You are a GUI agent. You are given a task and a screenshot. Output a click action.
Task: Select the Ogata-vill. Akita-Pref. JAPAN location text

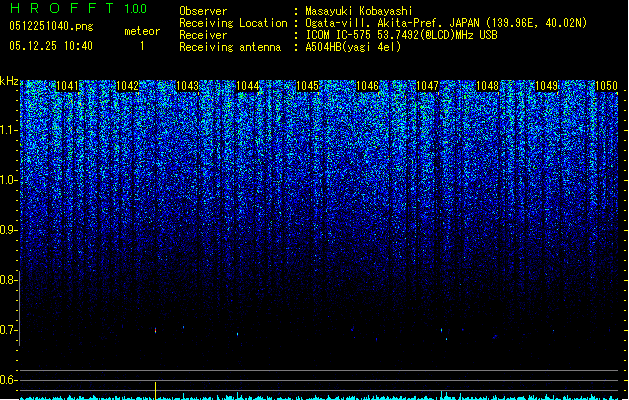point(446,23)
